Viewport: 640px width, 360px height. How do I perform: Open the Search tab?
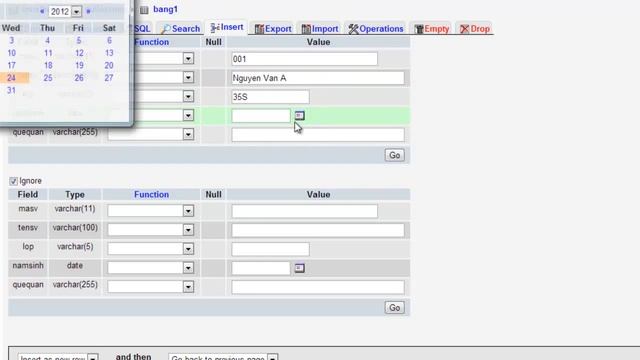point(180,29)
